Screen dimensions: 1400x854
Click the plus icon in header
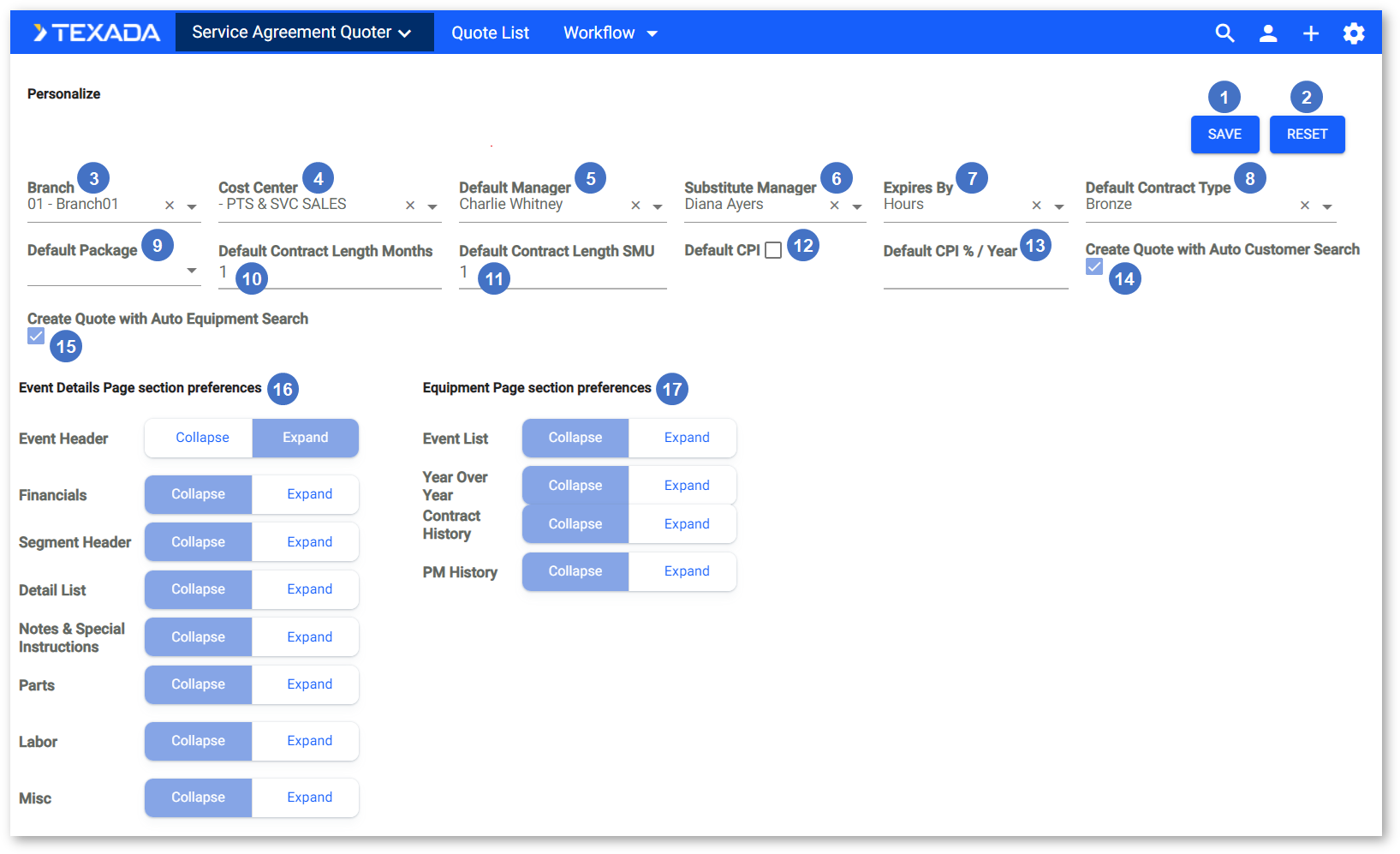(x=1310, y=33)
